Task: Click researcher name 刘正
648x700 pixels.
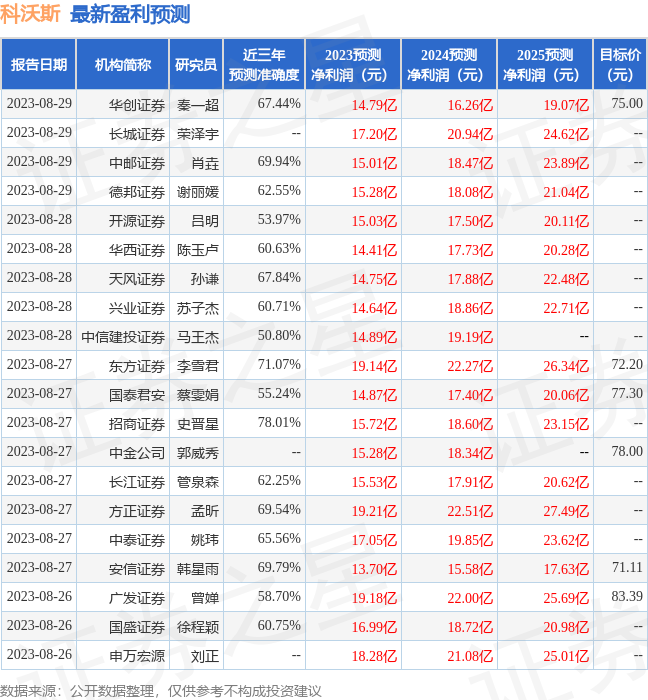Action: click(205, 656)
